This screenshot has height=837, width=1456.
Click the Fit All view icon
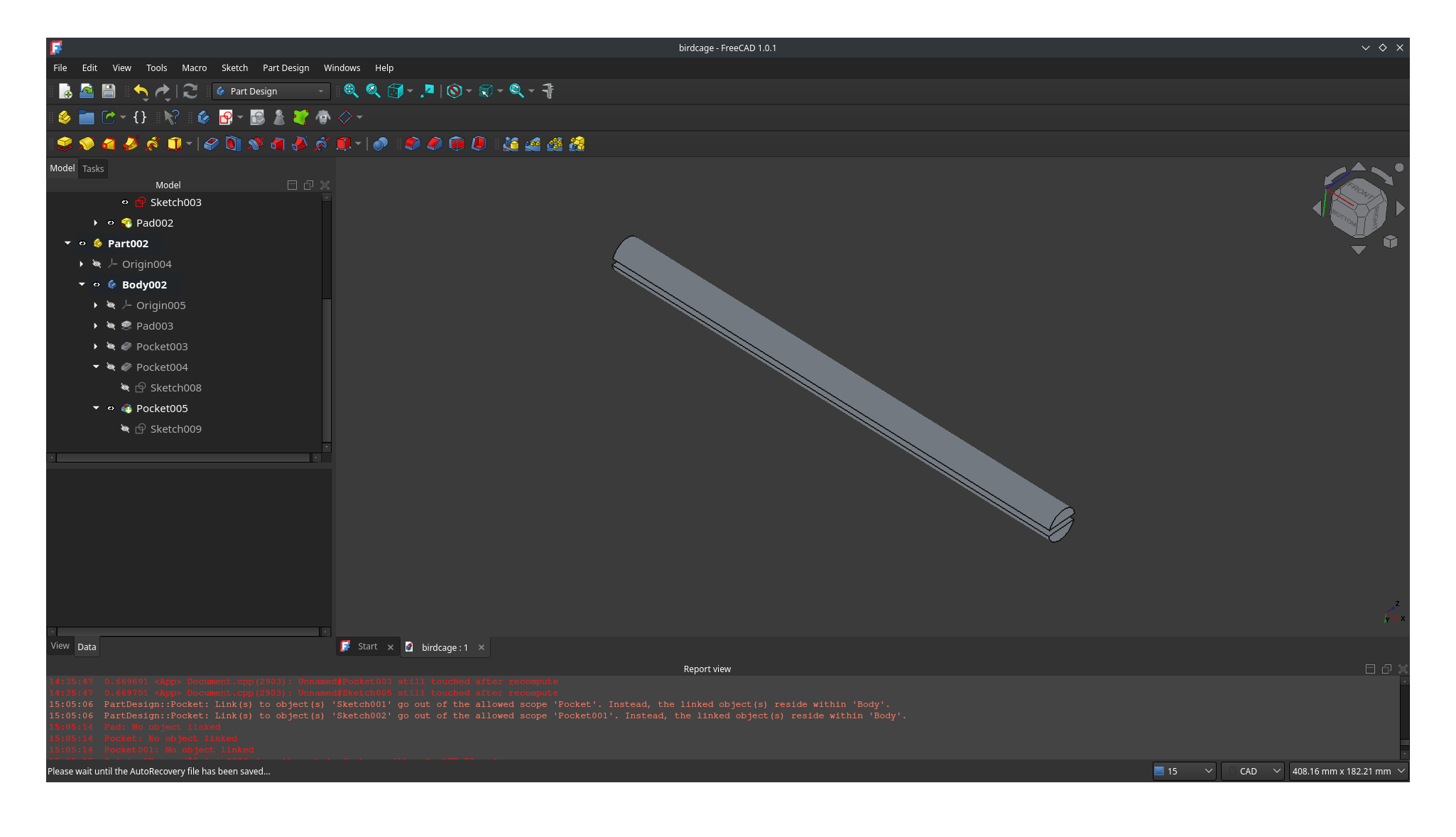pos(351,91)
